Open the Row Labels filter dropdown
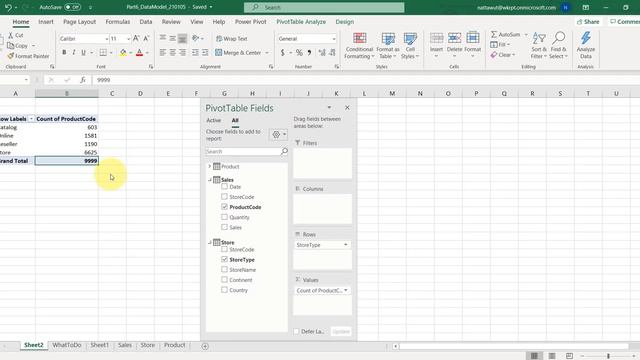640x360 pixels. [x=31, y=119]
